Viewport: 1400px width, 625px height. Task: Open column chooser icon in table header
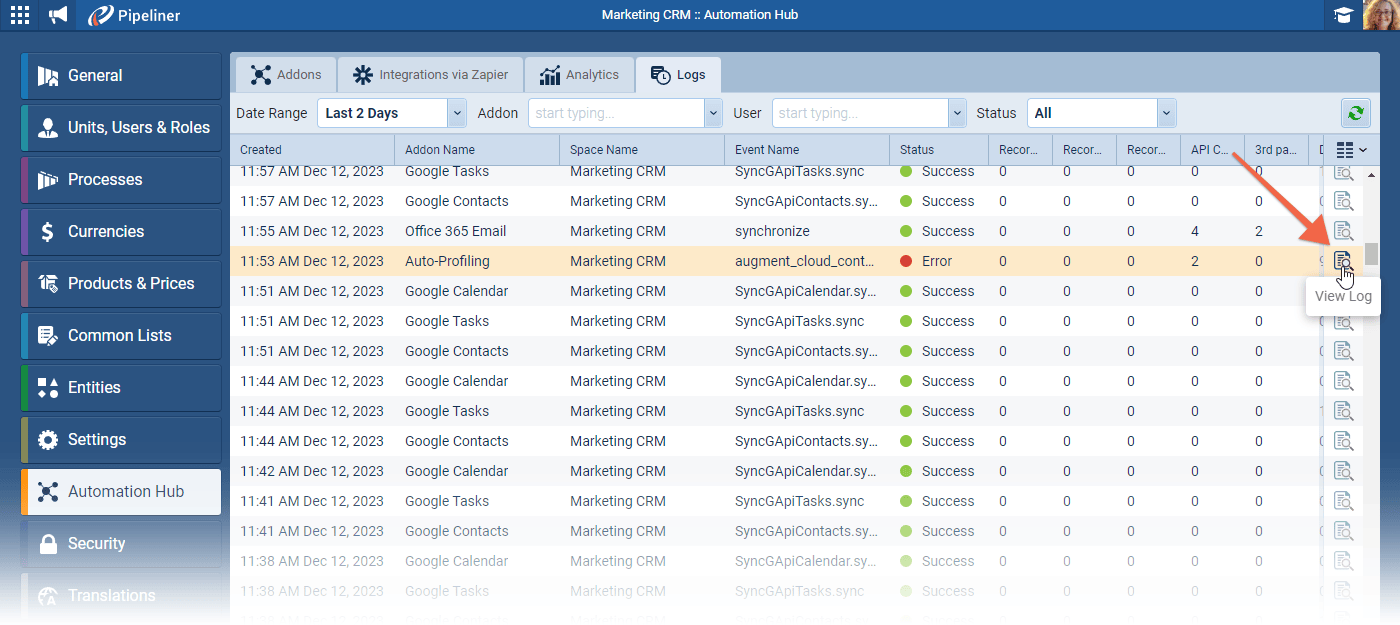click(x=1350, y=150)
